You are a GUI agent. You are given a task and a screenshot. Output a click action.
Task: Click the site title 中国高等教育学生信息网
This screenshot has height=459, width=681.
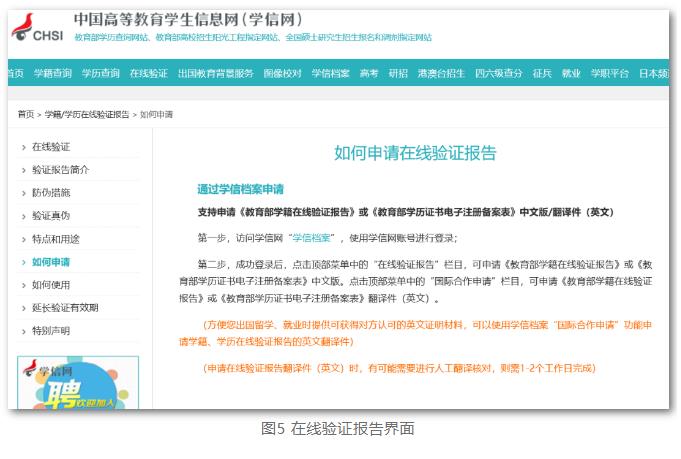187,19
